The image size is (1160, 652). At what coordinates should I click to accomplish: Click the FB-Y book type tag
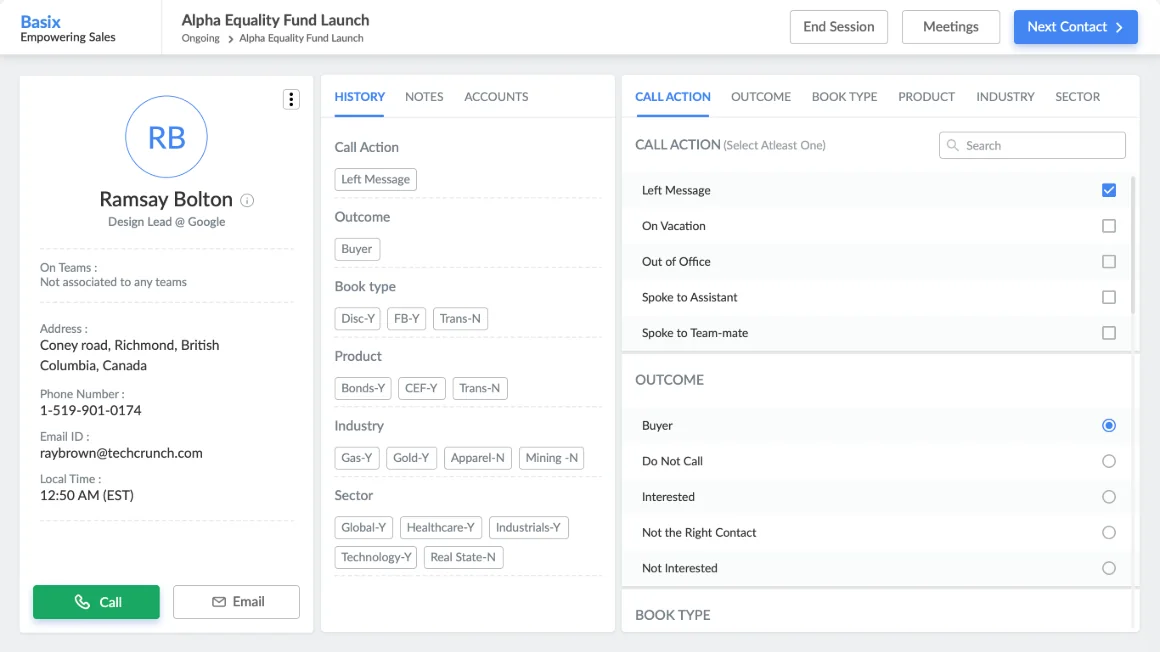(406, 318)
